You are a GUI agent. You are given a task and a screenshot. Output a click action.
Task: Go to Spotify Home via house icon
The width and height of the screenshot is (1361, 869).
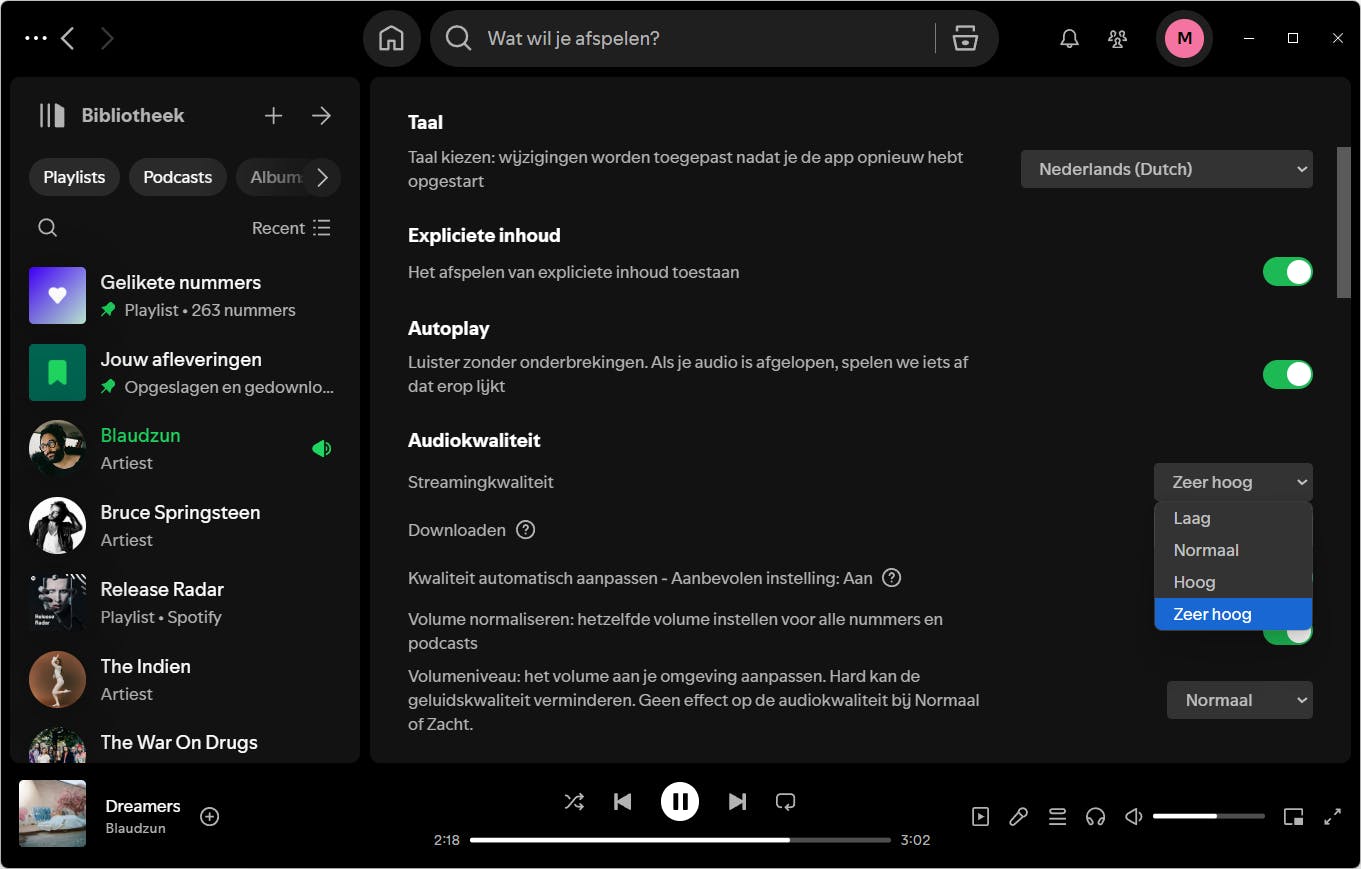pos(391,39)
